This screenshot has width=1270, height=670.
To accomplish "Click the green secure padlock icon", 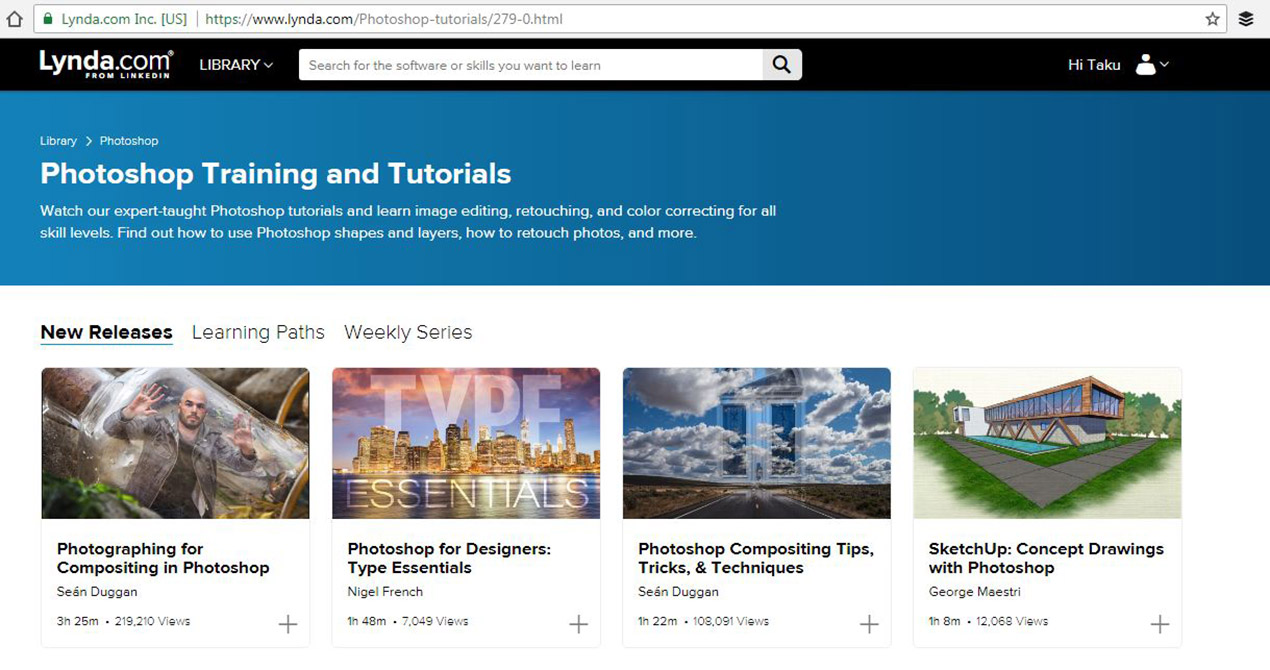I will (47, 19).
